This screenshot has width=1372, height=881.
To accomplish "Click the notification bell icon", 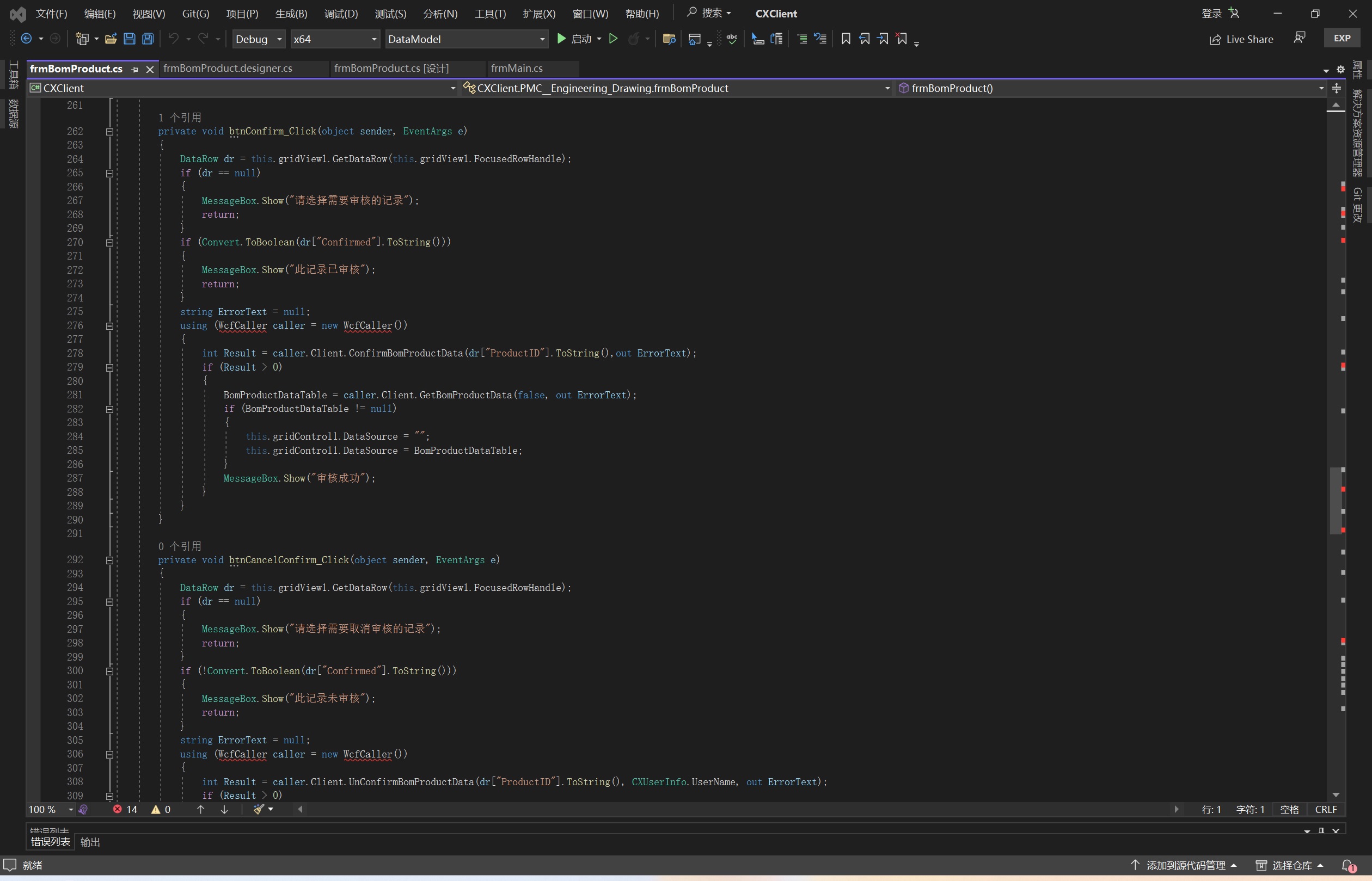I will tap(1349, 866).
